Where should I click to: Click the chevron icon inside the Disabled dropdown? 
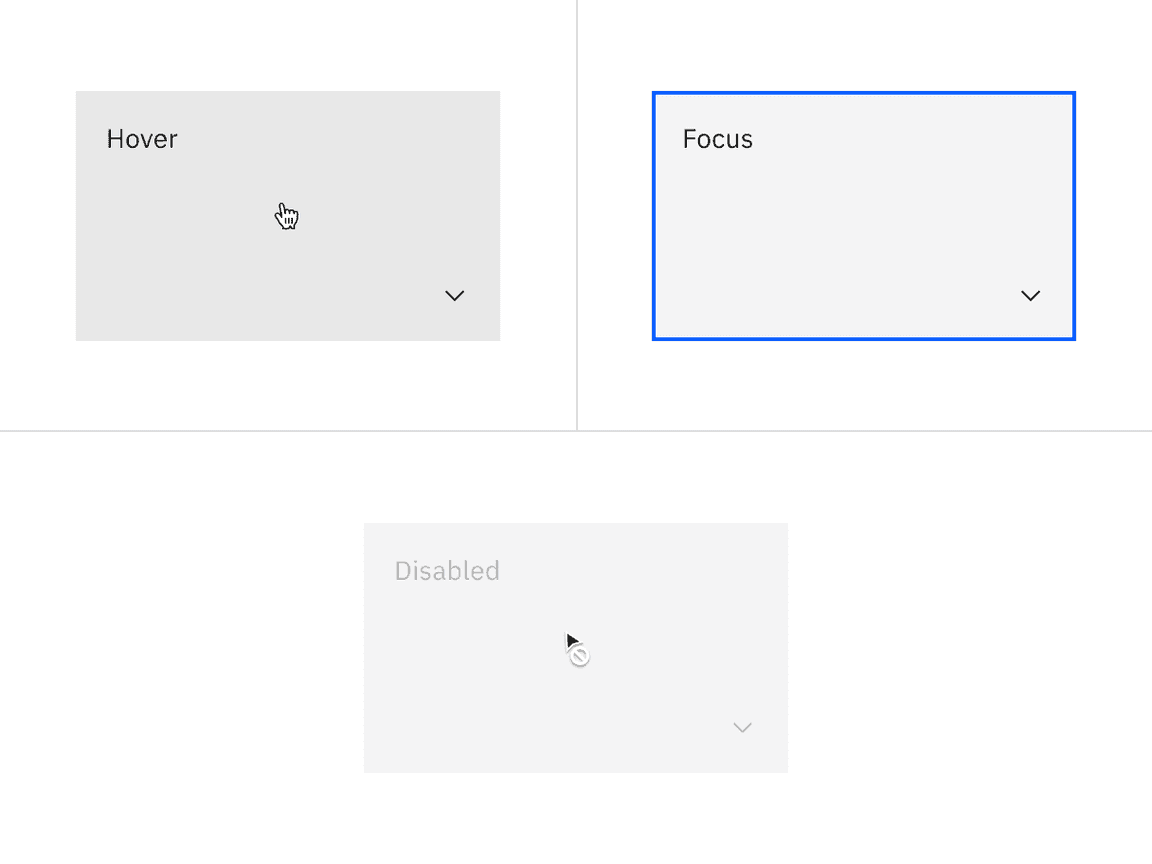pyautogui.click(x=742, y=727)
